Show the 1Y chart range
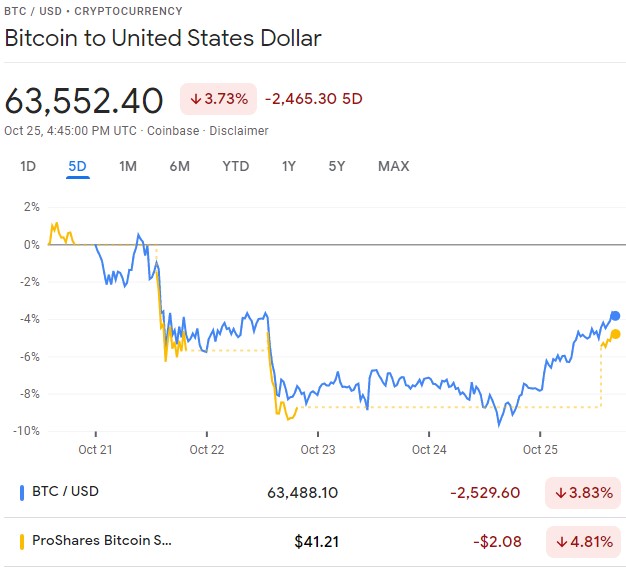This screenshot has width=626, height=572. click(289, 166)
